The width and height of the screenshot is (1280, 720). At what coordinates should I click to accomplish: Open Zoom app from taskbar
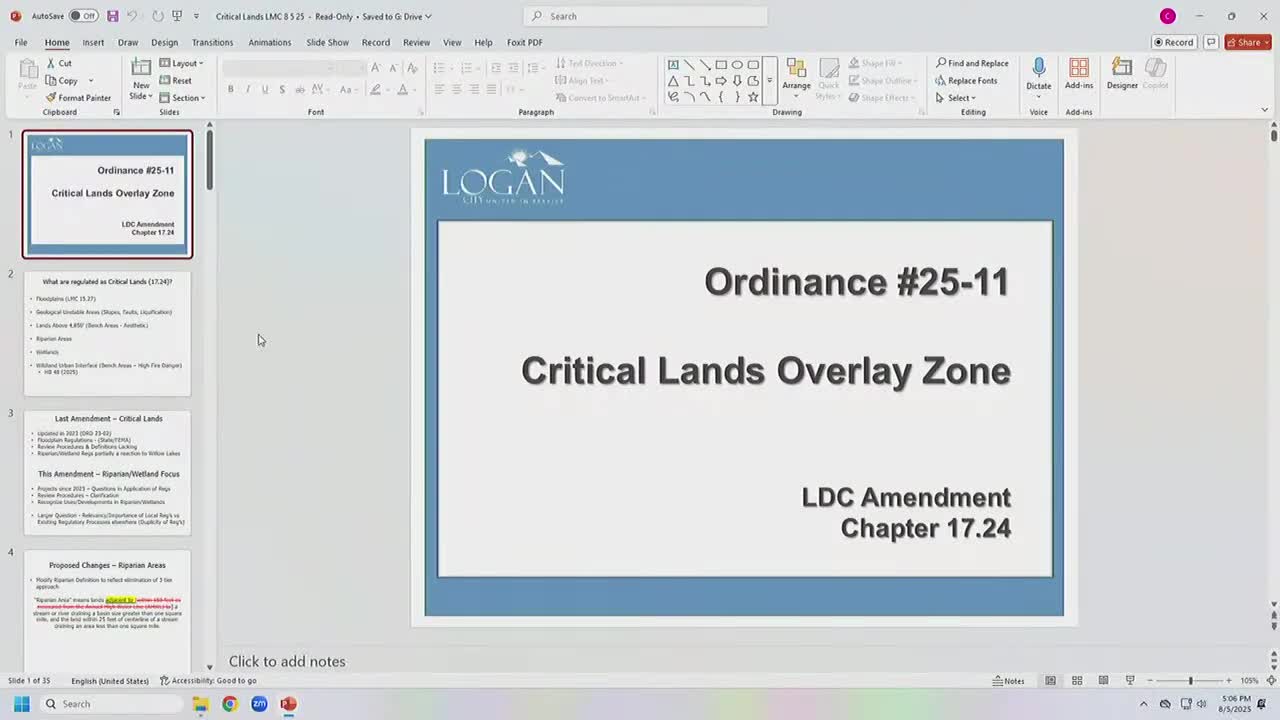(259, 704)
